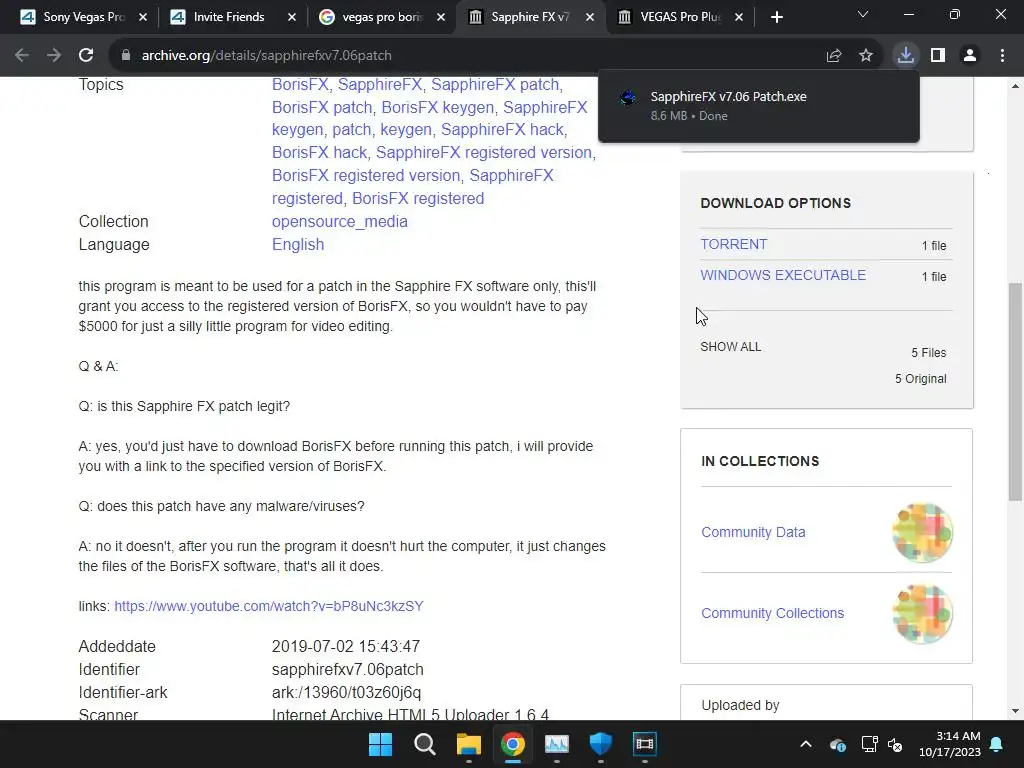Click the SapphireFX Patch.exe file icon
1024x768 pixels.
[x=628, y=98]
